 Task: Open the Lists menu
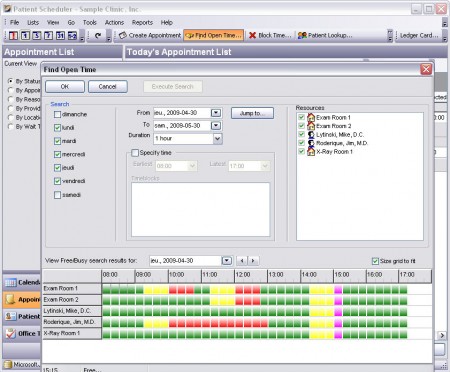[33, 23]
